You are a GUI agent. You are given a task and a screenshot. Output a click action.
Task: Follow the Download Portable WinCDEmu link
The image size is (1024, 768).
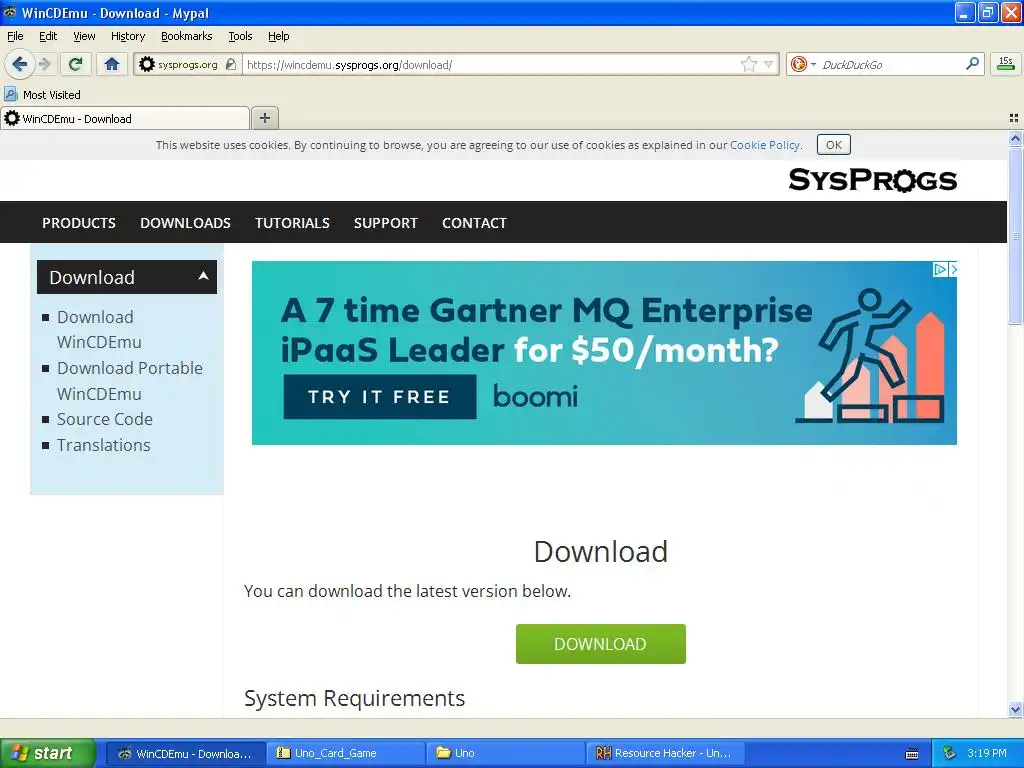pyautogui.click(x=130, y=381)
